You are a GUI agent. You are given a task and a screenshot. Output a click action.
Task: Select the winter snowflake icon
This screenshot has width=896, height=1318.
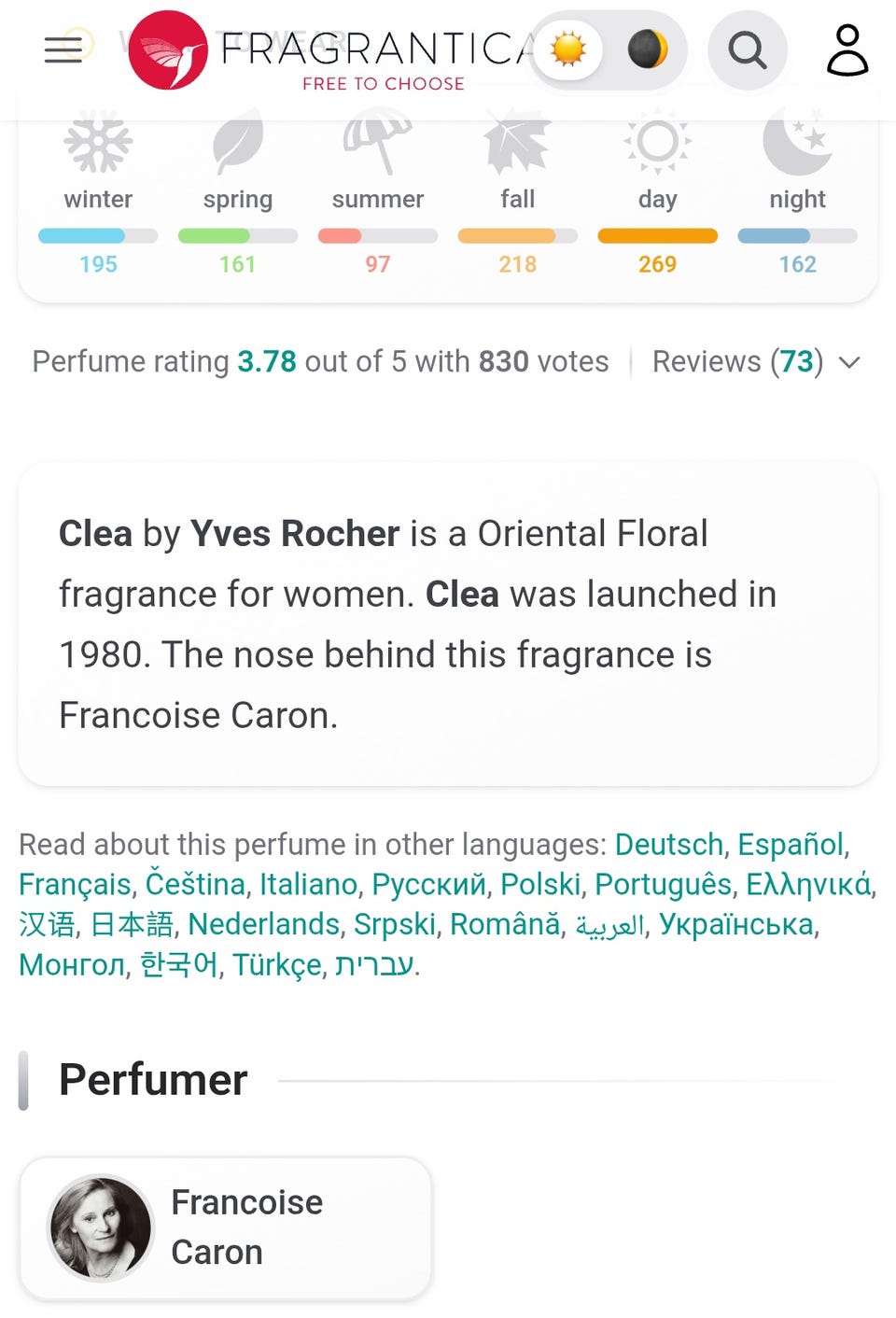(98, 144)
